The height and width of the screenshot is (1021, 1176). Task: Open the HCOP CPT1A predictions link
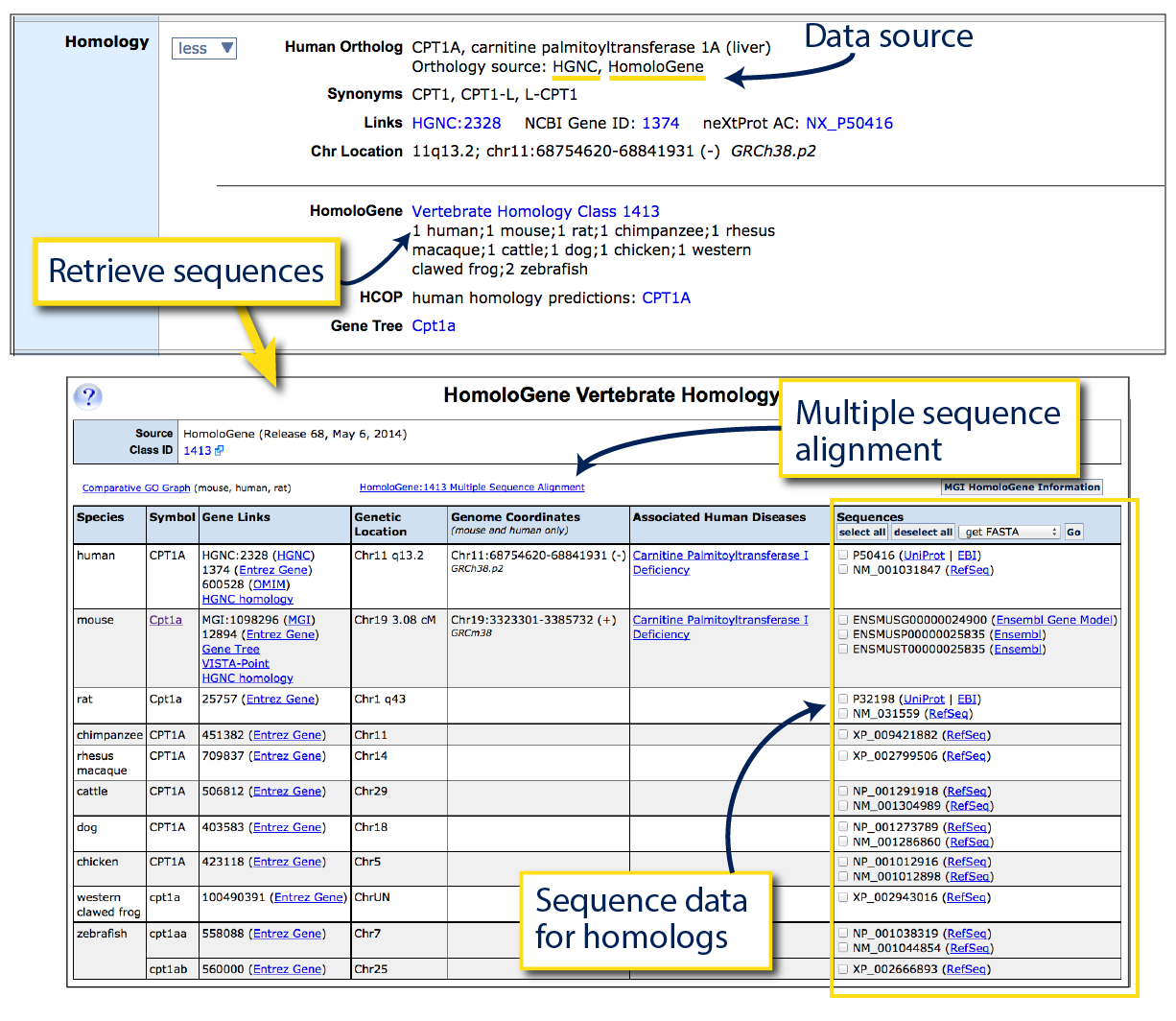coord(667,297)
